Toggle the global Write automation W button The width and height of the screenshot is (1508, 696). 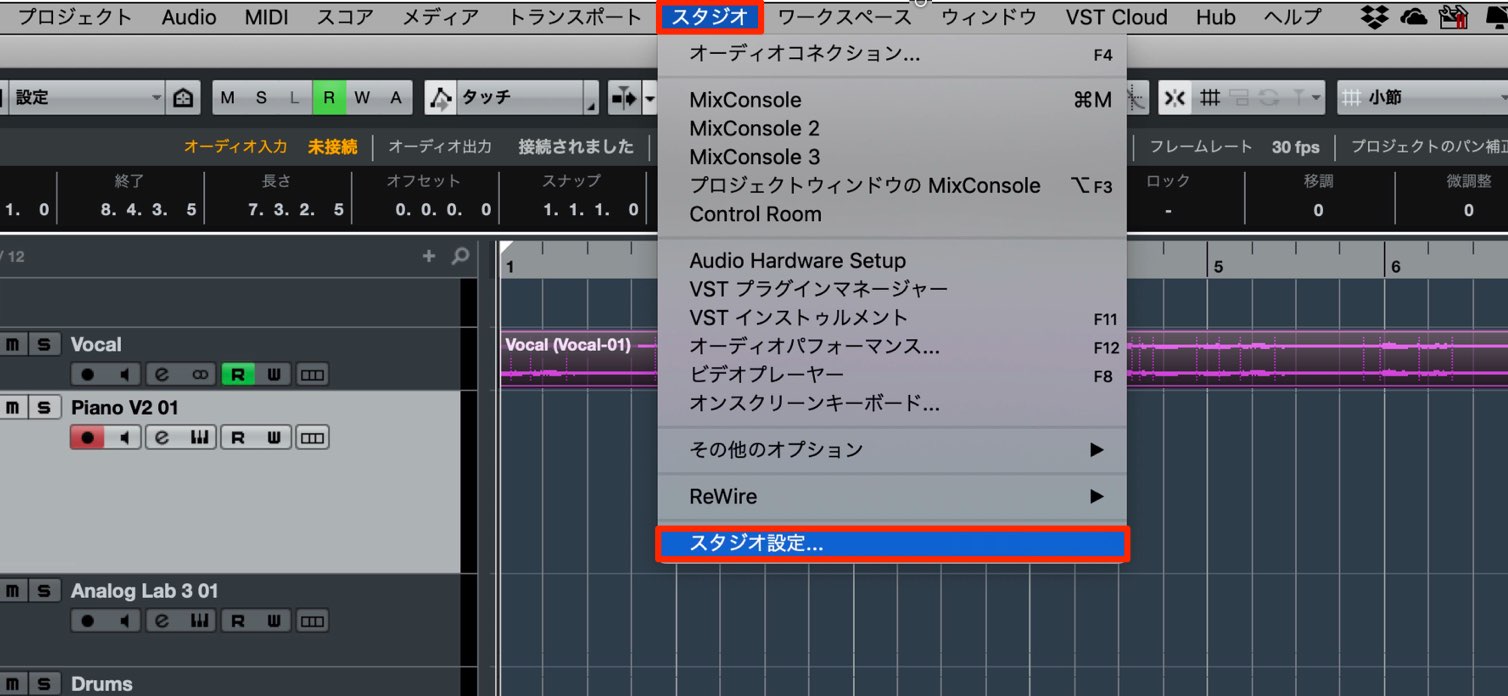(362, 97)
